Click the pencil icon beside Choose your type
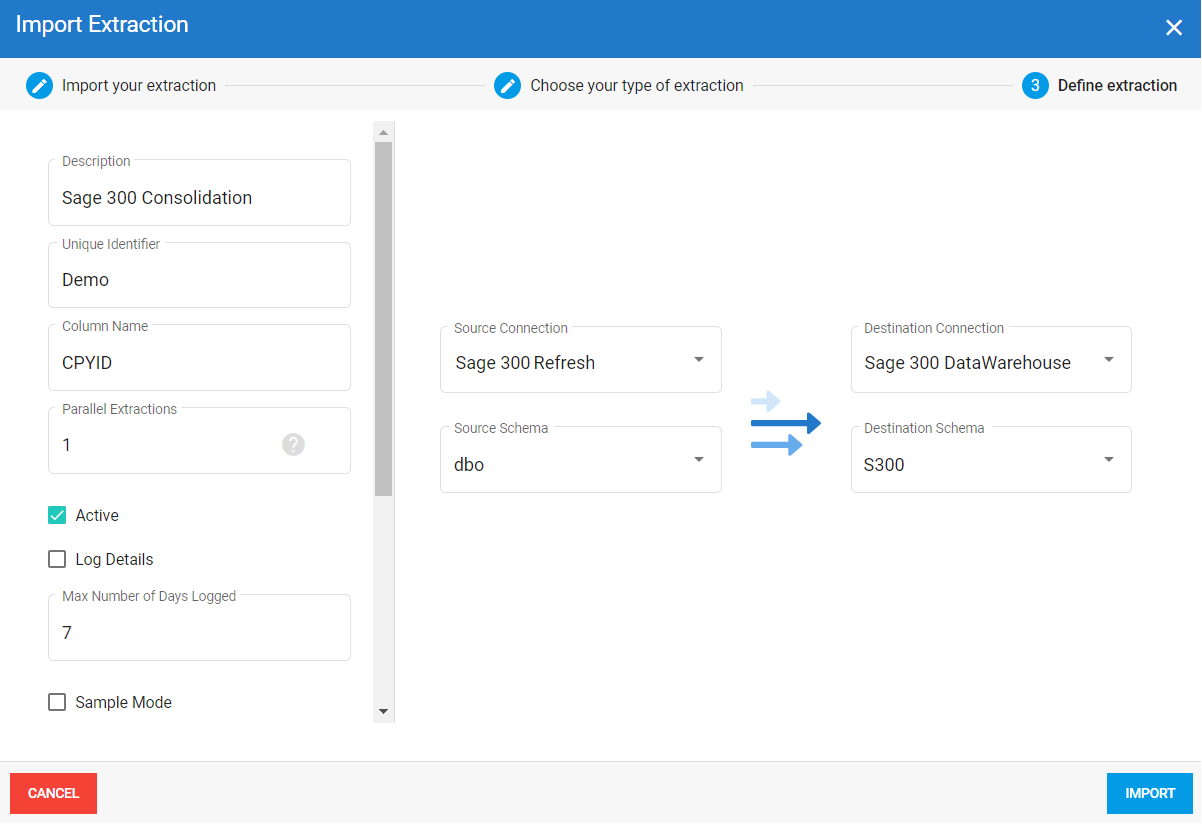This screenshot has width=1202, height=824. (508, 86)
